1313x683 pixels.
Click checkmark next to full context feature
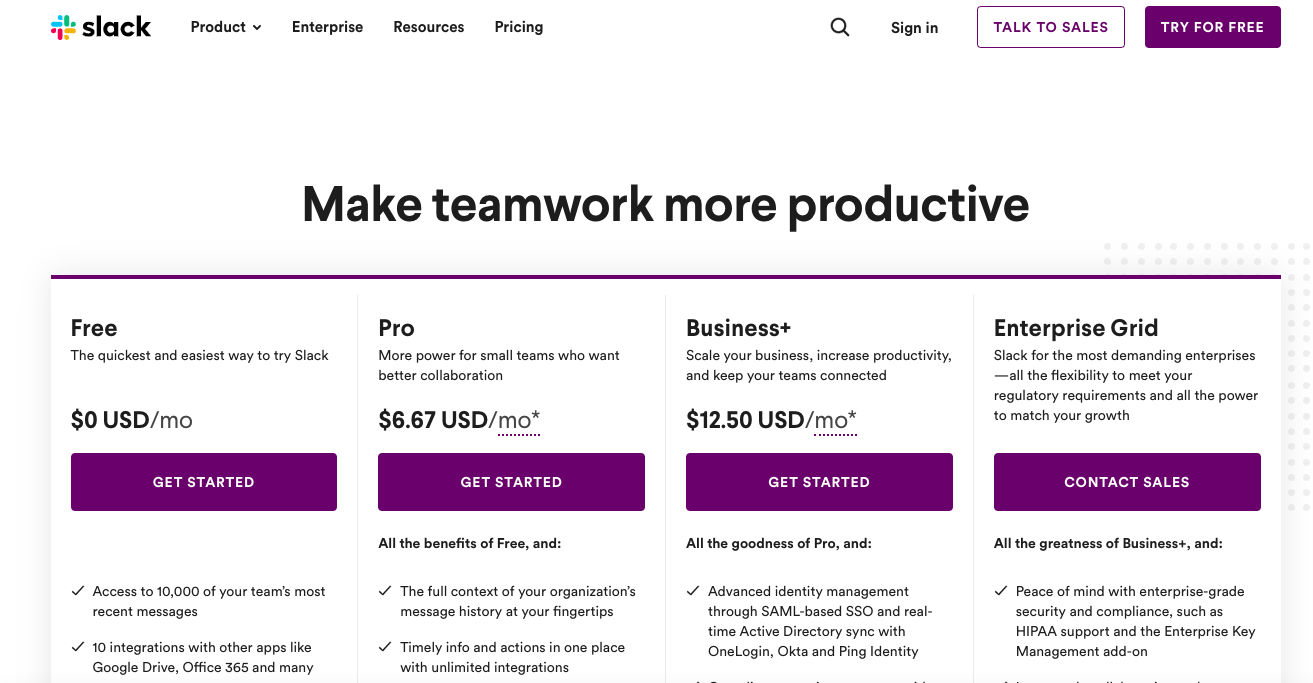pos(386,592)
